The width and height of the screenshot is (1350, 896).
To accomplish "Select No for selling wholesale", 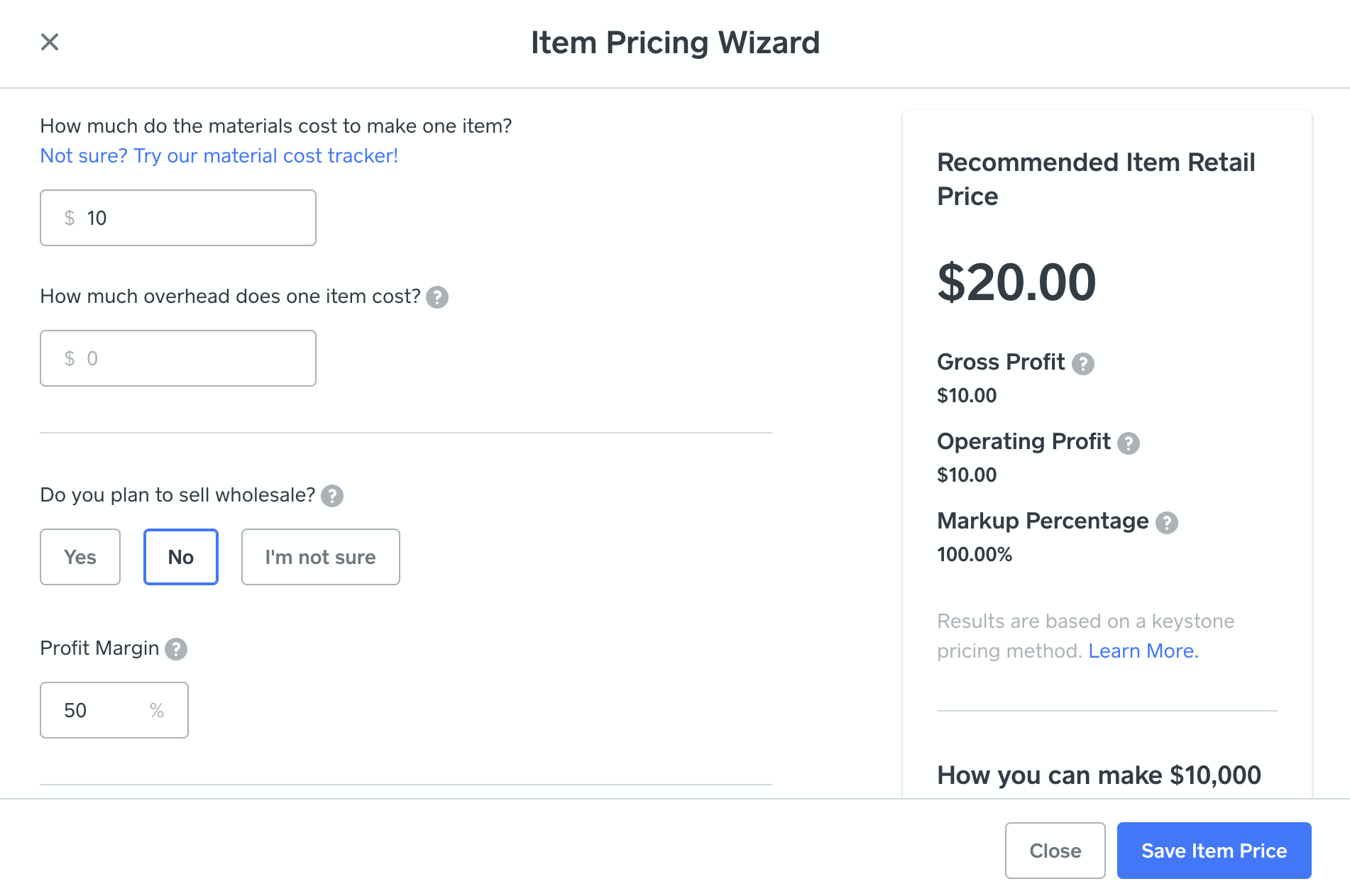I will click(x=181, y=557).
